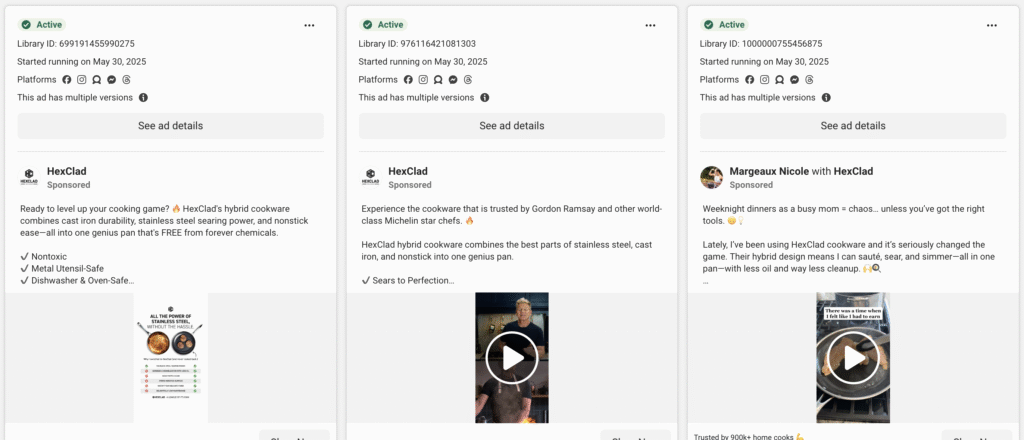See ad details for ad 699191455990275

click(170, 126)
